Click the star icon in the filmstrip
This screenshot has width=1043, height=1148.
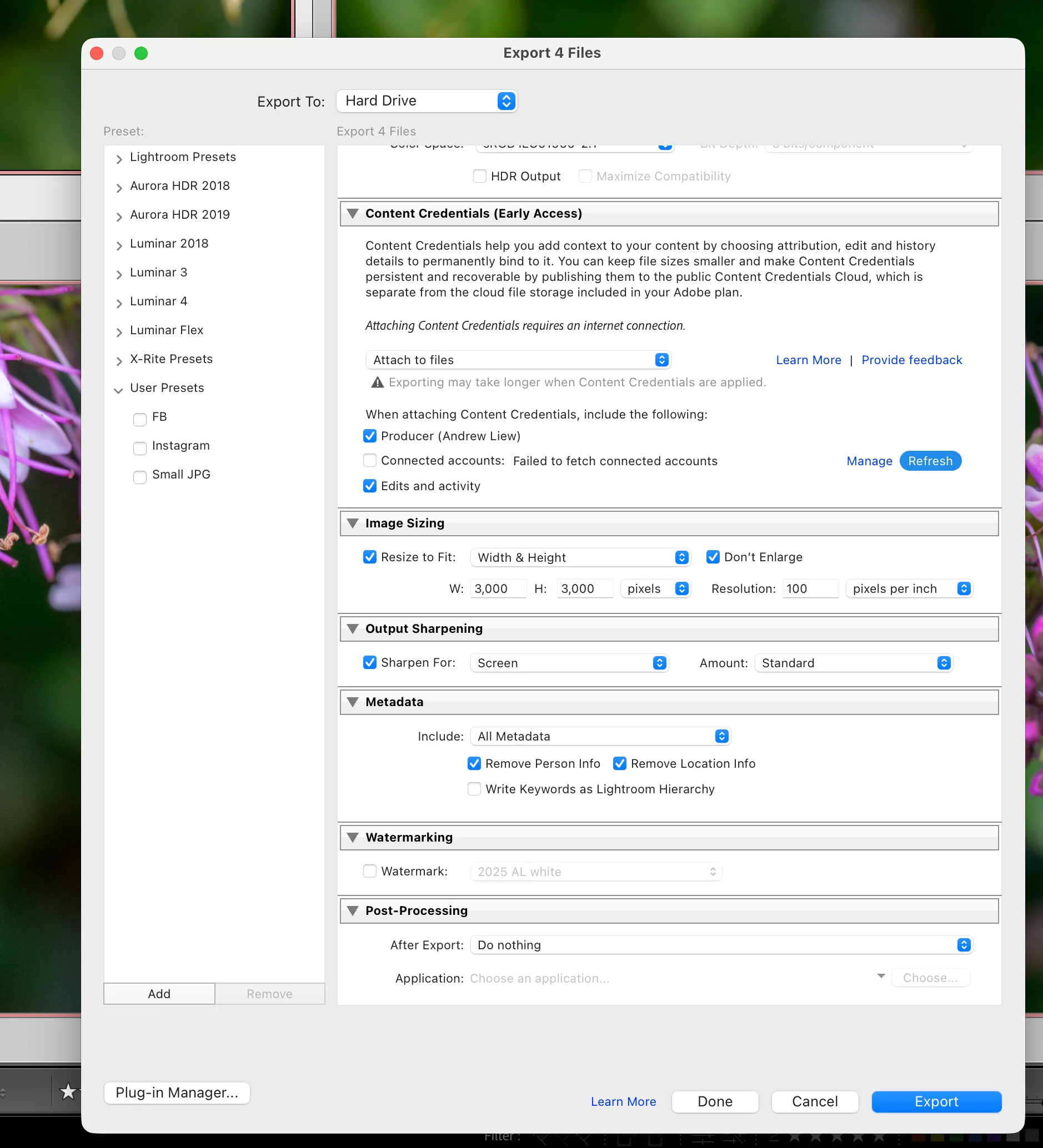pos(68,1091)
